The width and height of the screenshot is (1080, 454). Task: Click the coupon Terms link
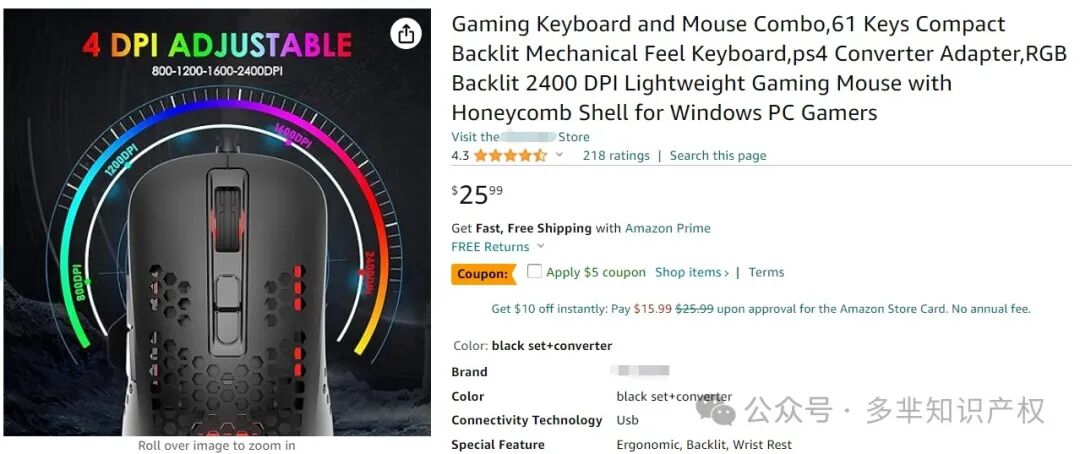point(766,272)
